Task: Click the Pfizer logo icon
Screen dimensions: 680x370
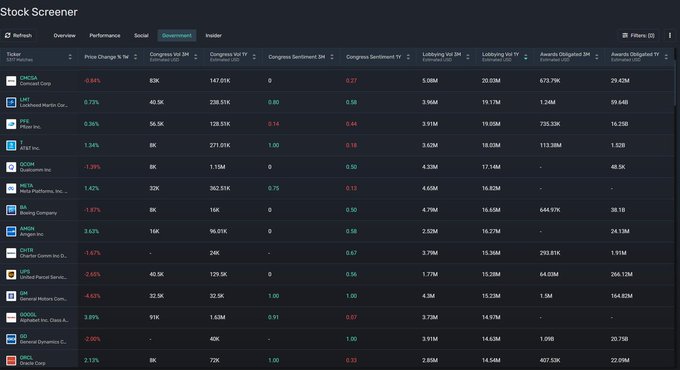Action: [x=11, y=124]
